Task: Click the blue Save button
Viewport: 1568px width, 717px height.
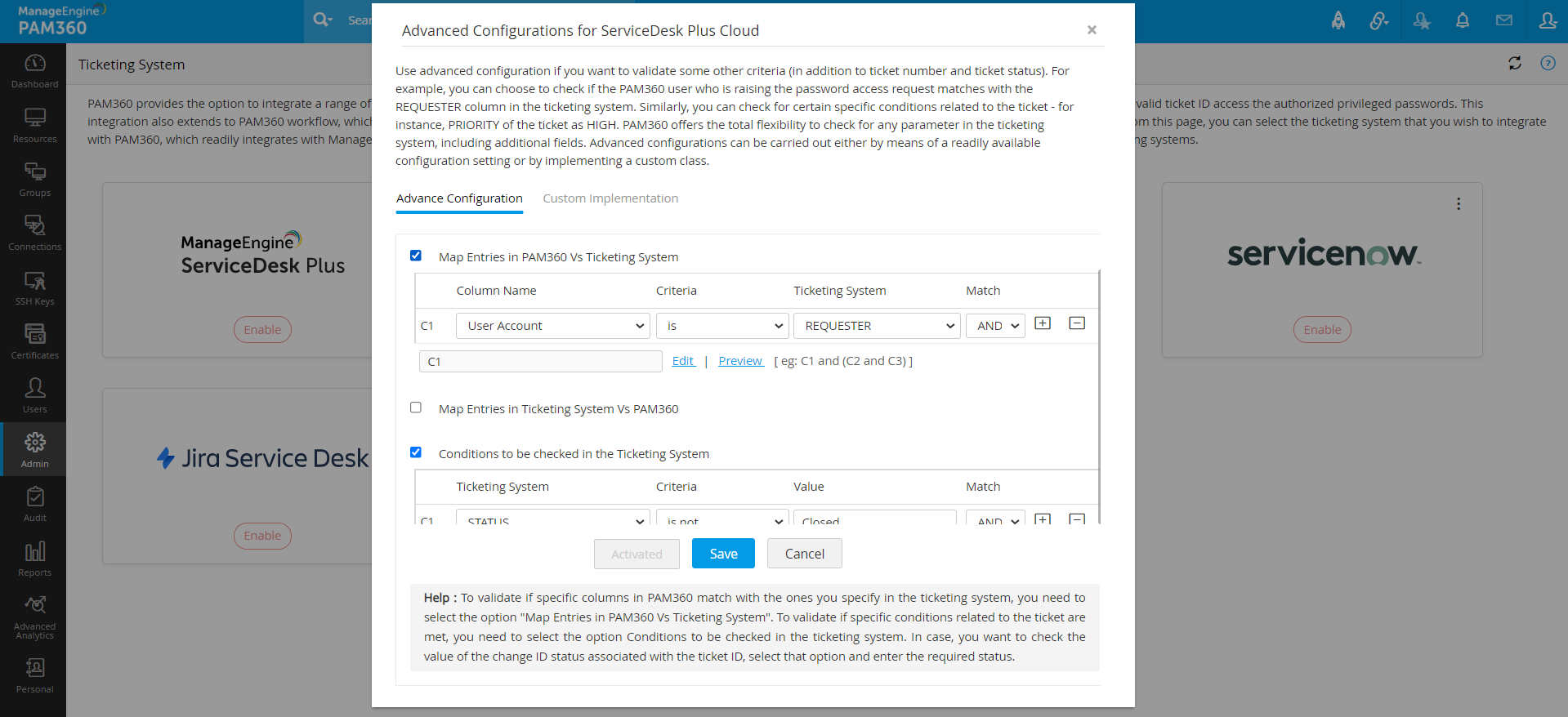Action: point(723,554)
